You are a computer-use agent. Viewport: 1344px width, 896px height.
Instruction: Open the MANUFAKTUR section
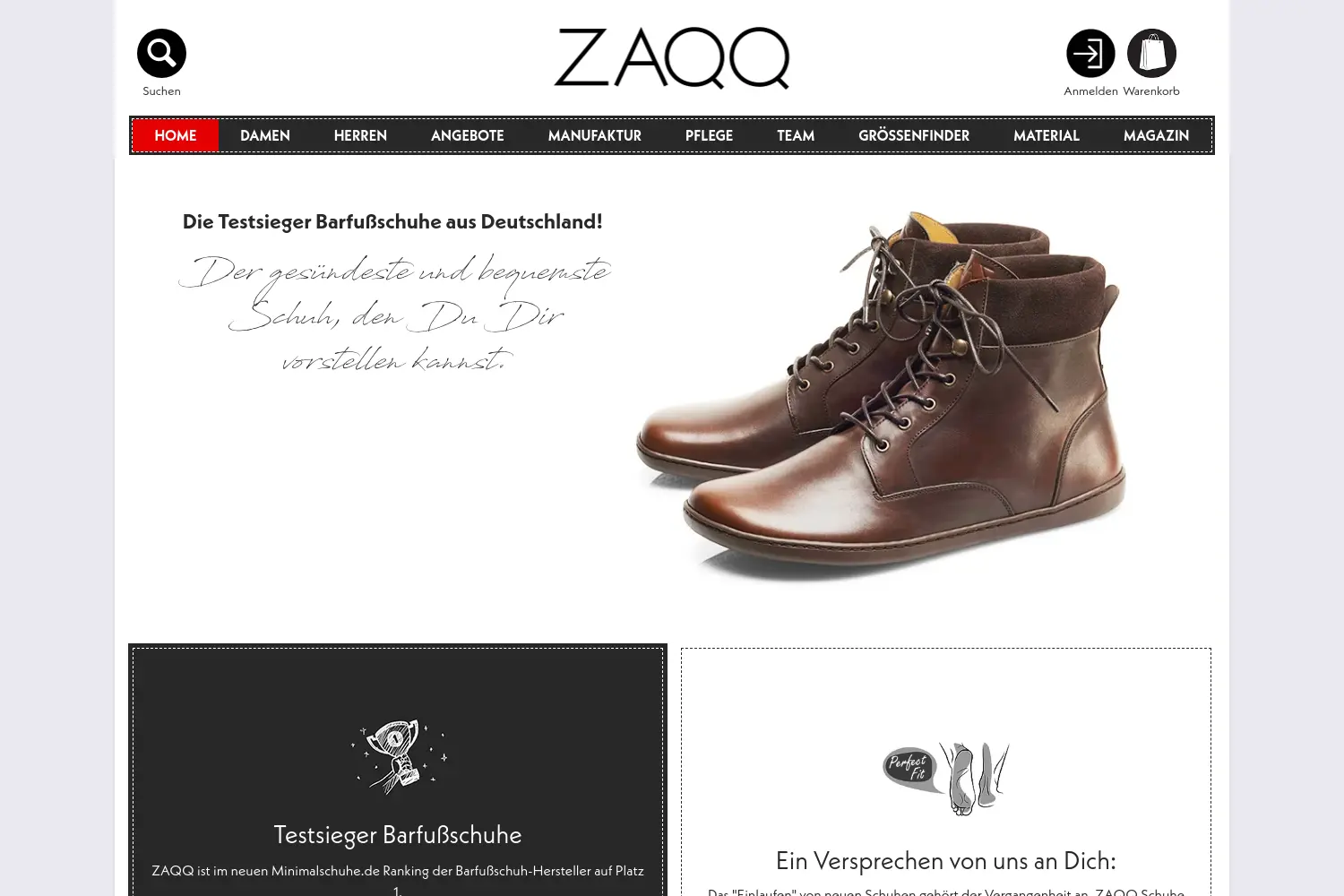point(595,135)
